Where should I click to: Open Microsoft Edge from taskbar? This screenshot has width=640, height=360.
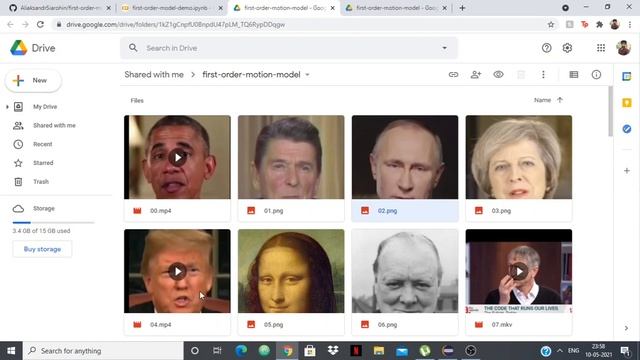coord(241,351)
